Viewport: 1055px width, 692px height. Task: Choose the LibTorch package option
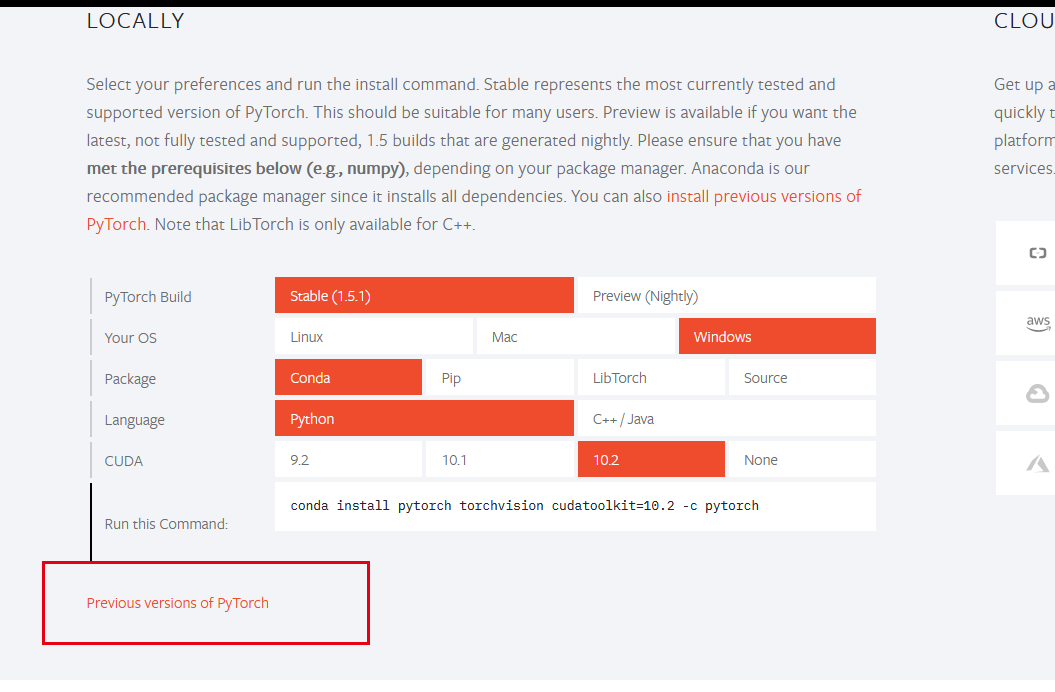(x=651, y=377)
